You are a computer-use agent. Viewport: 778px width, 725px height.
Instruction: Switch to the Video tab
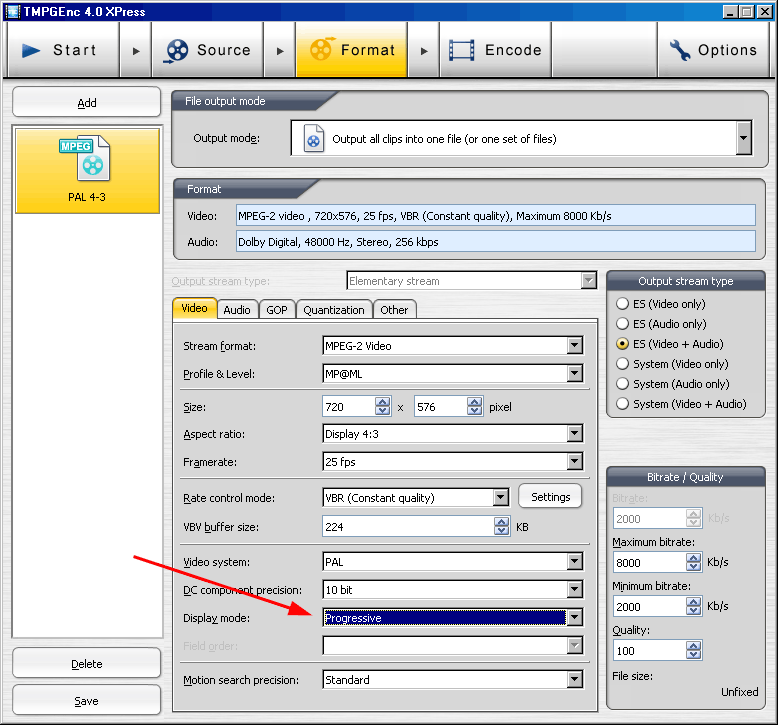point(194,308)
